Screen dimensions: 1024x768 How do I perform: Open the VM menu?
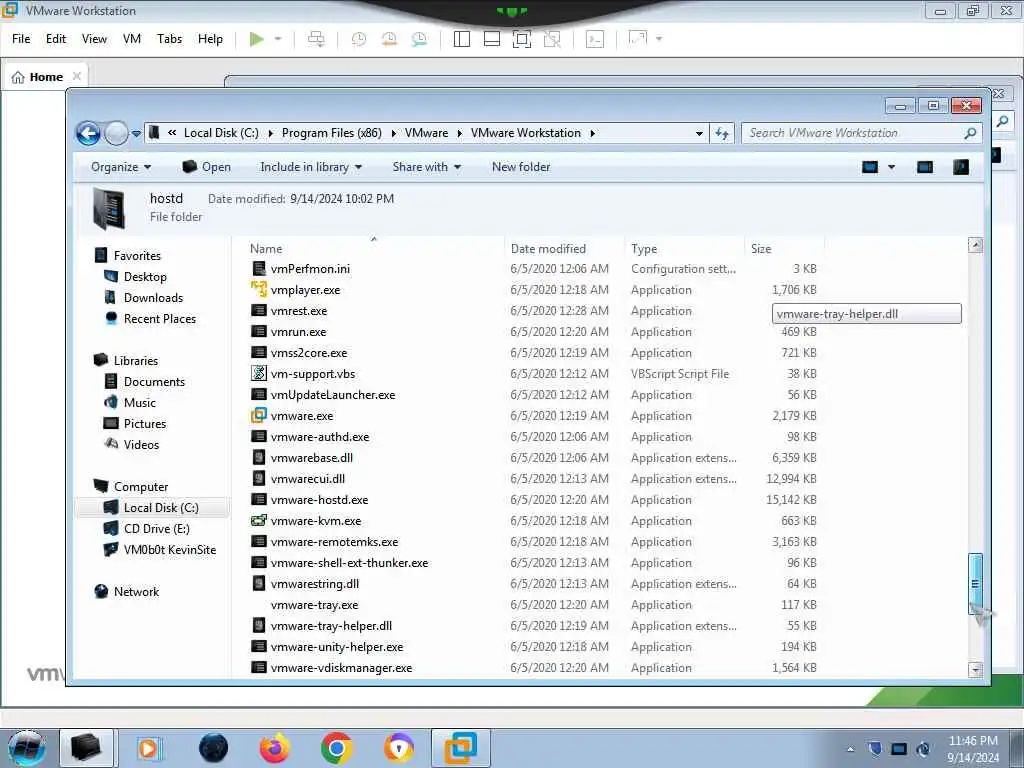[132, 39]
